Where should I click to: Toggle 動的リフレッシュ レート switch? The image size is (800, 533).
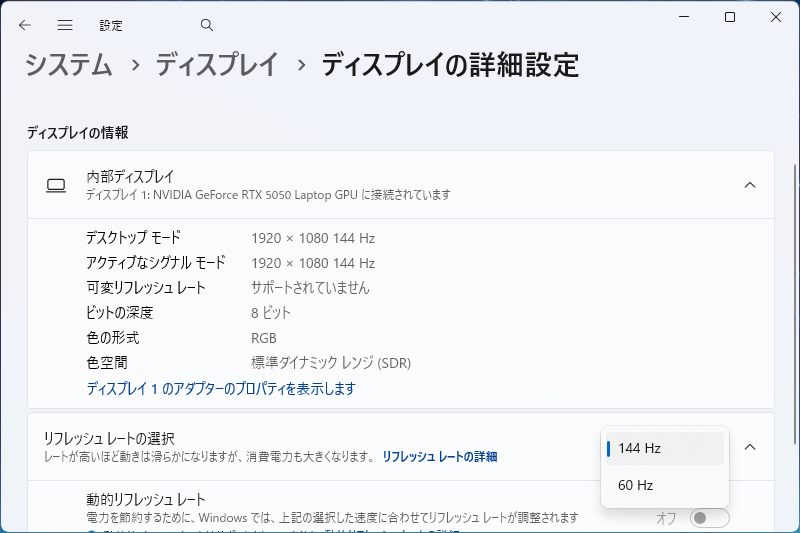coord(709,518)
